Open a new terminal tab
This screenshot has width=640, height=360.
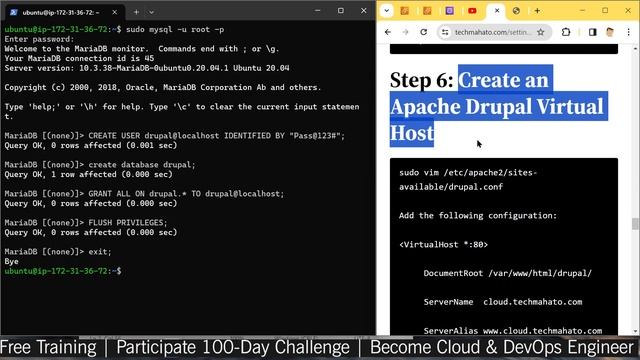click(x=136, y=12)
